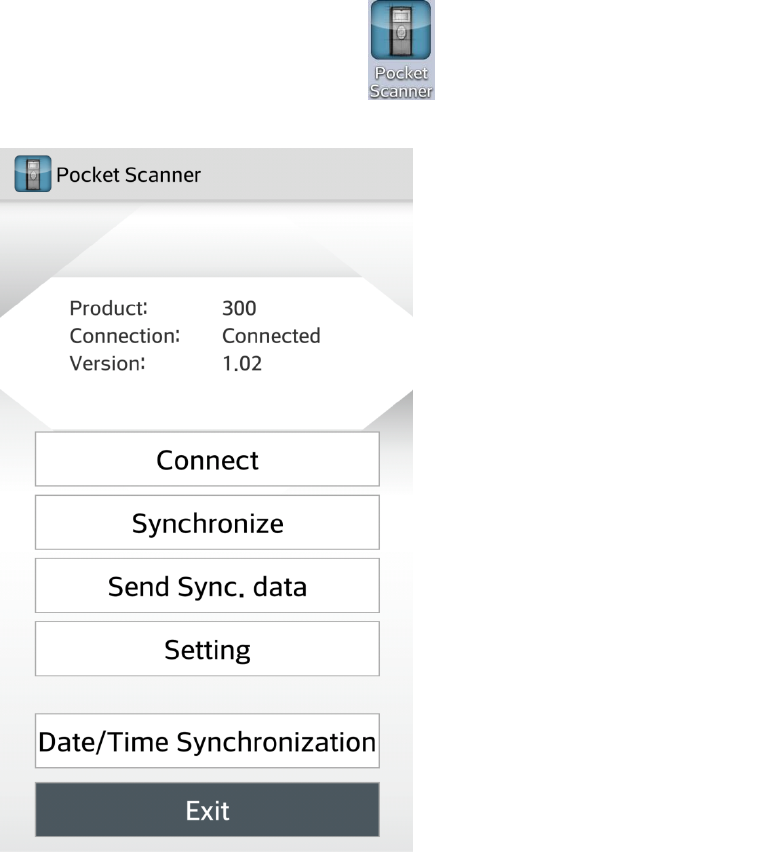Select the Product field label
Viewport: 765px width, 852px height.
click(109, 308)
